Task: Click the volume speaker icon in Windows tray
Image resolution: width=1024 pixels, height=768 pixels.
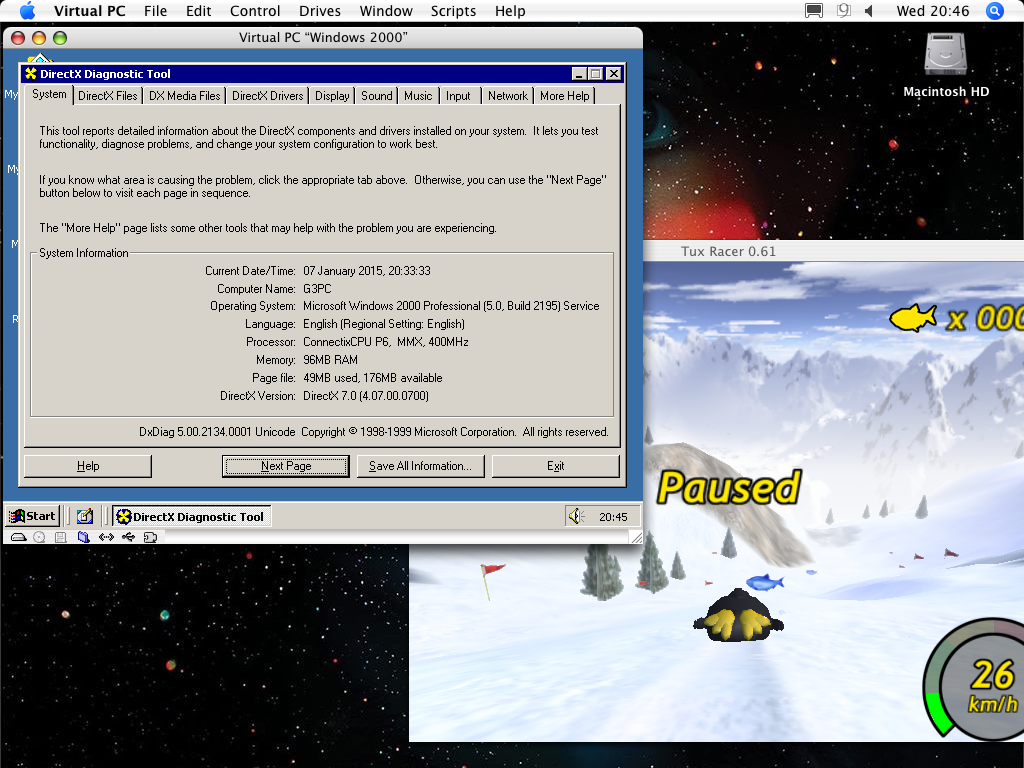Action: click(x=576, y=517)
